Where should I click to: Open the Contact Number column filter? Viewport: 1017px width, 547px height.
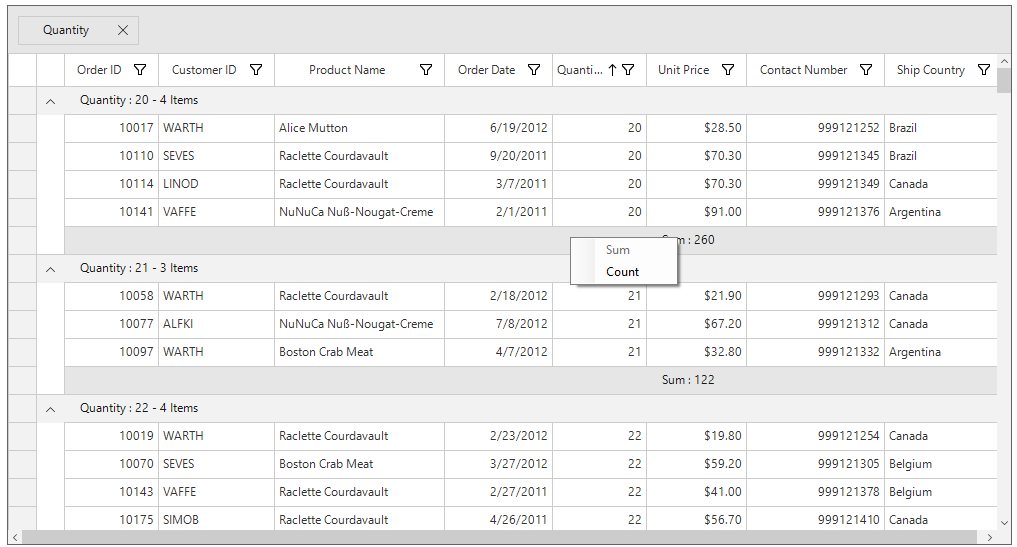coord(865,70)
